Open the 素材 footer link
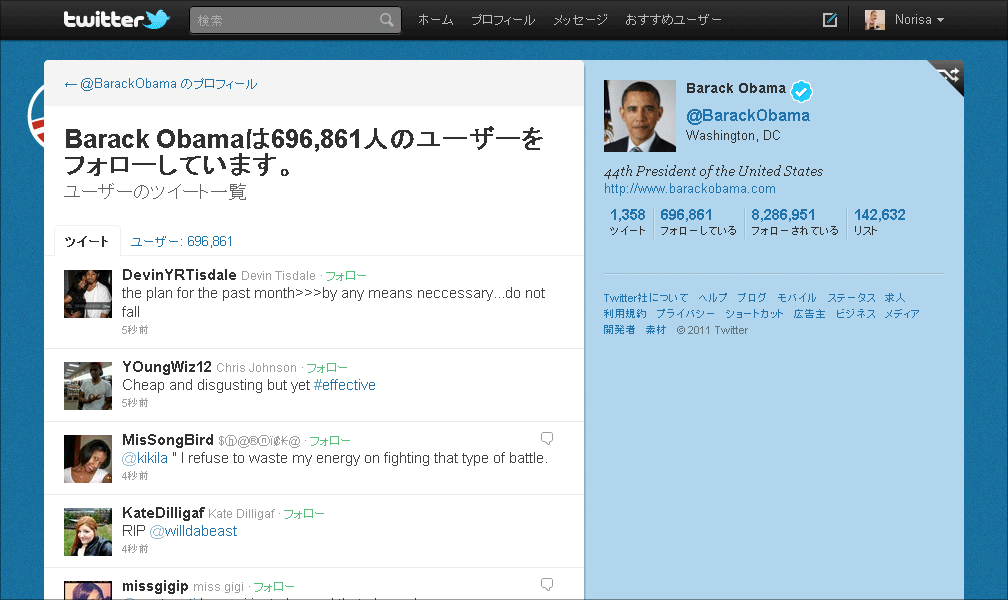Screen dimensions: 1008x600 pos(656,330)
